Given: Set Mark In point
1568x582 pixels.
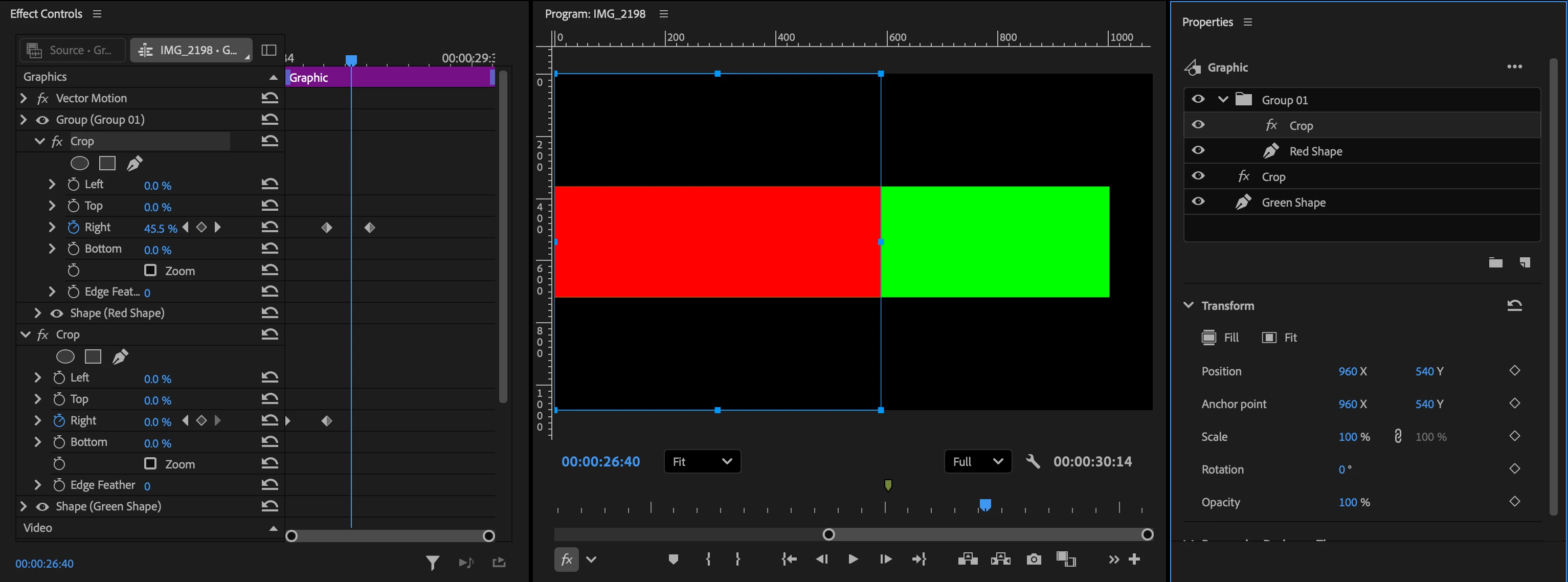Looking at the screenshot, I should pos(708,559).
